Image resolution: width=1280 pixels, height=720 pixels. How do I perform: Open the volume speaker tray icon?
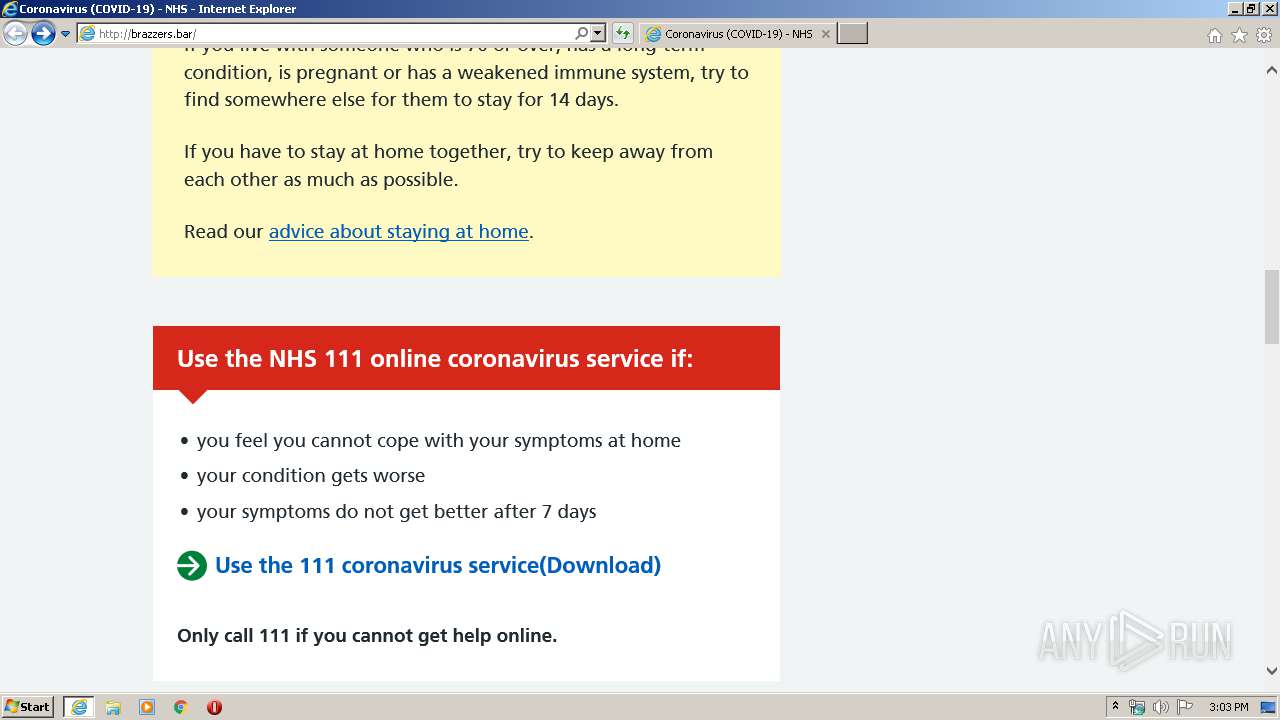1160,707
